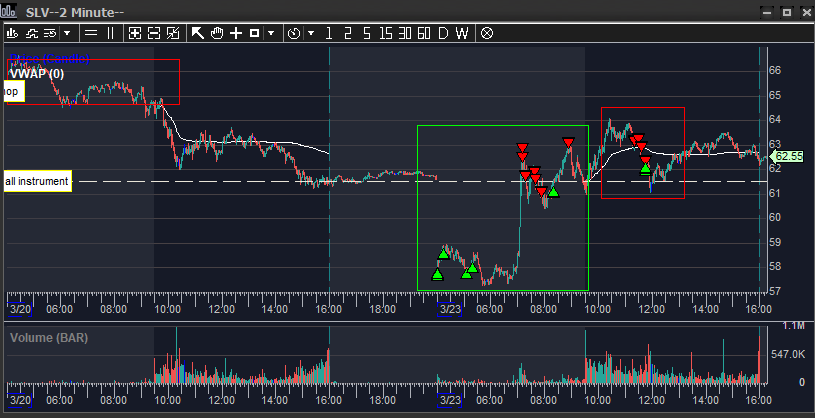815x418 pixels.
Task: Select the horizontal lines tool
Action: point(91,33)
